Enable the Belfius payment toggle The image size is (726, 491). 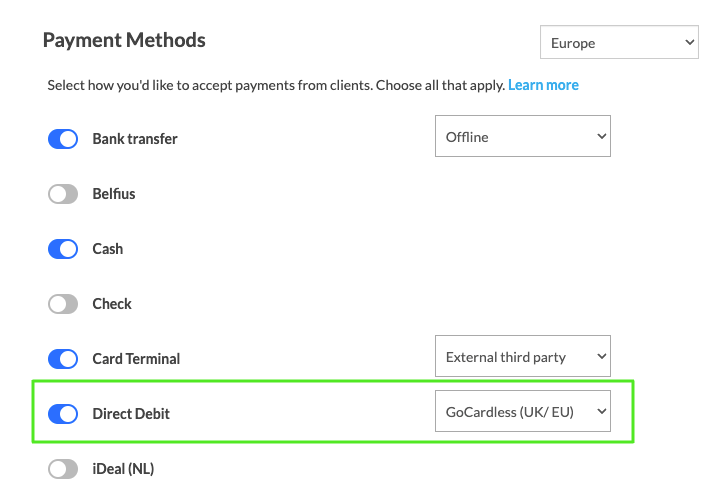click(63, 194)
